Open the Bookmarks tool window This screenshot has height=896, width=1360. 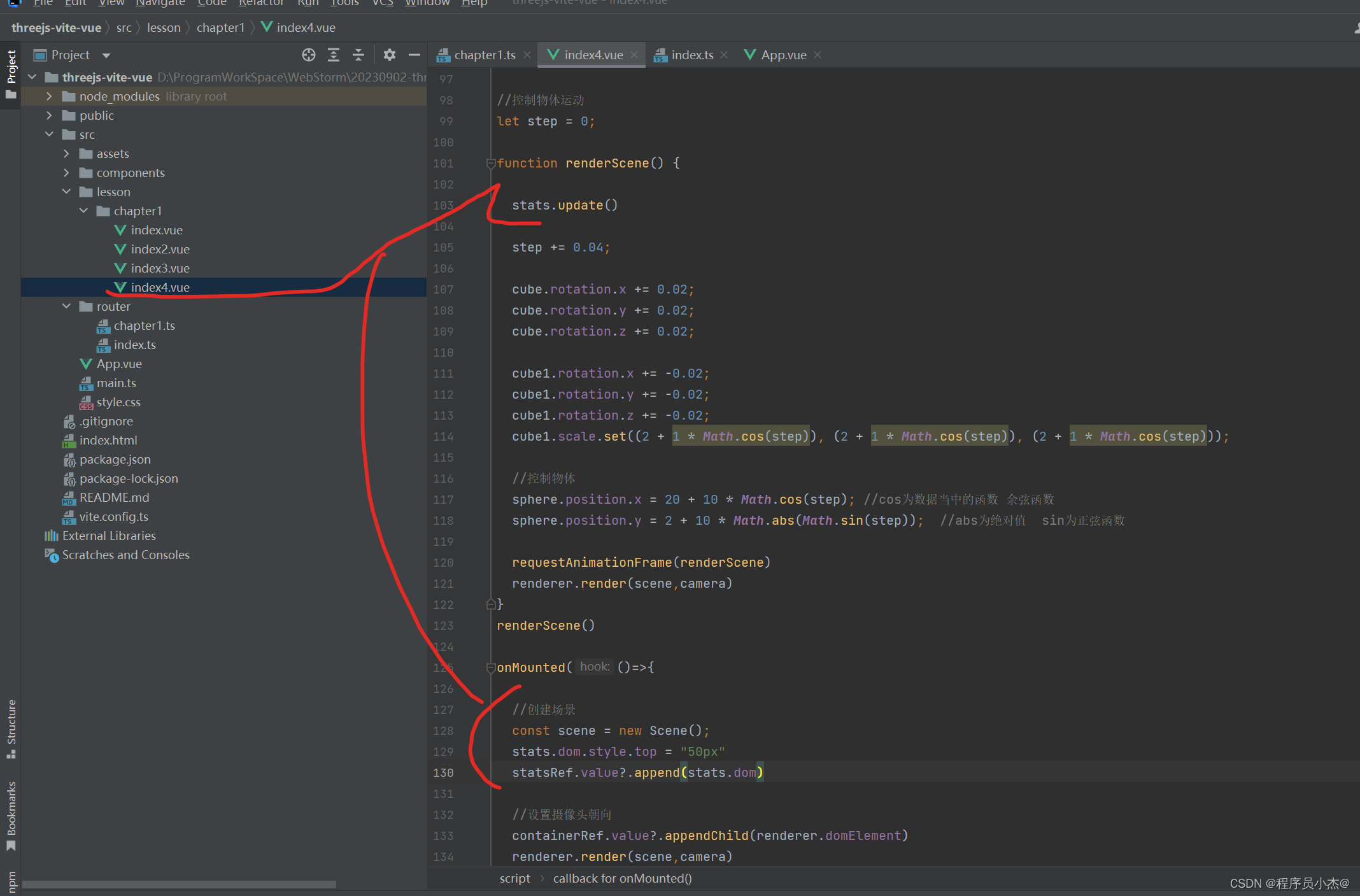point(11,814)
